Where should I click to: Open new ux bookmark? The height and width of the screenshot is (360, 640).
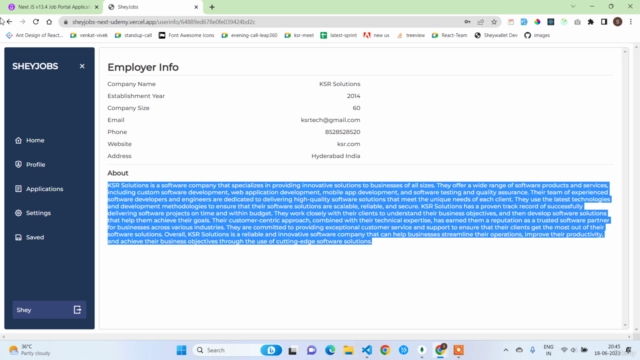point(376,36)
